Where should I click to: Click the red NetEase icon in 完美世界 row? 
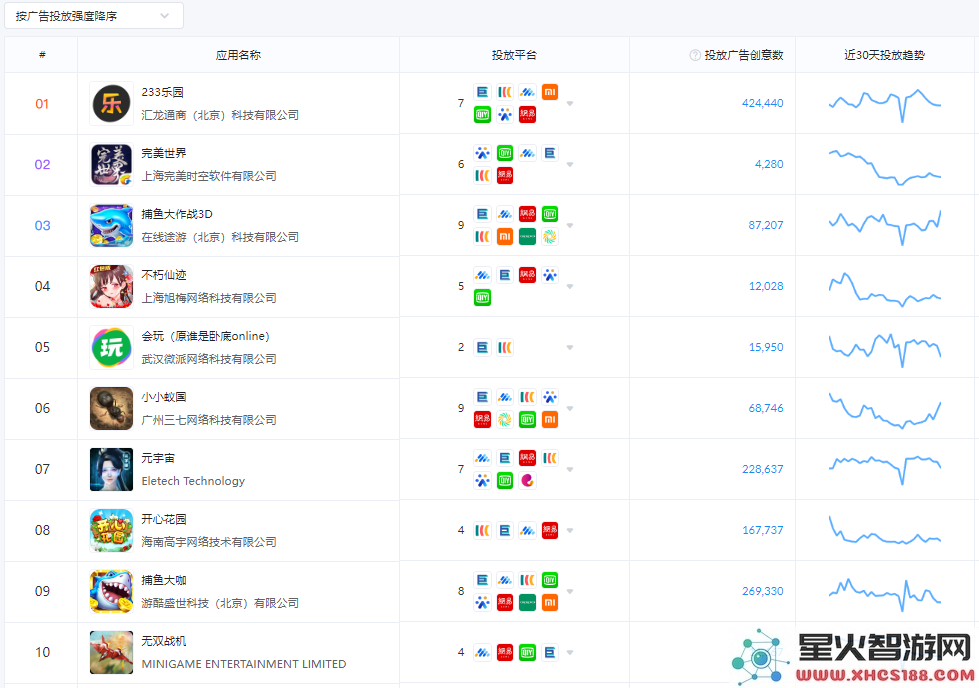(x=504, y=176)
